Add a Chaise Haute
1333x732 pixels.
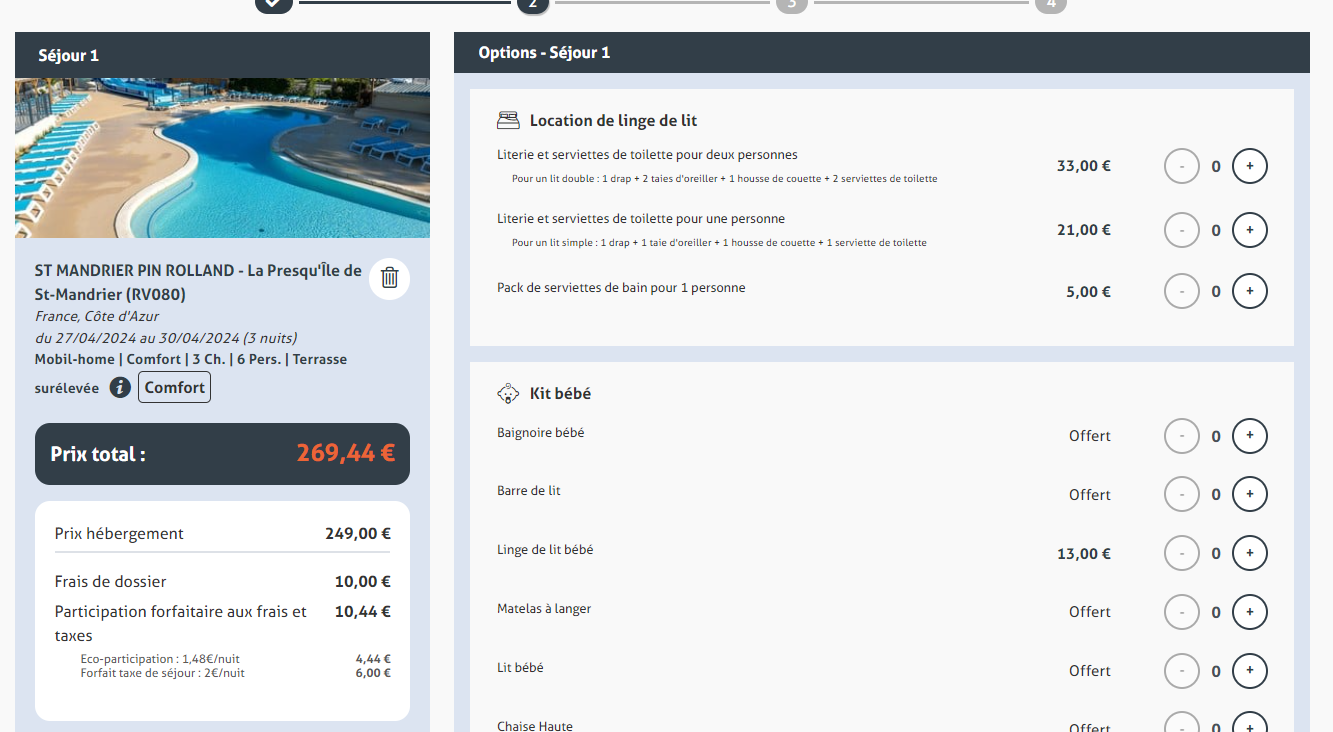click(1249, 724)
